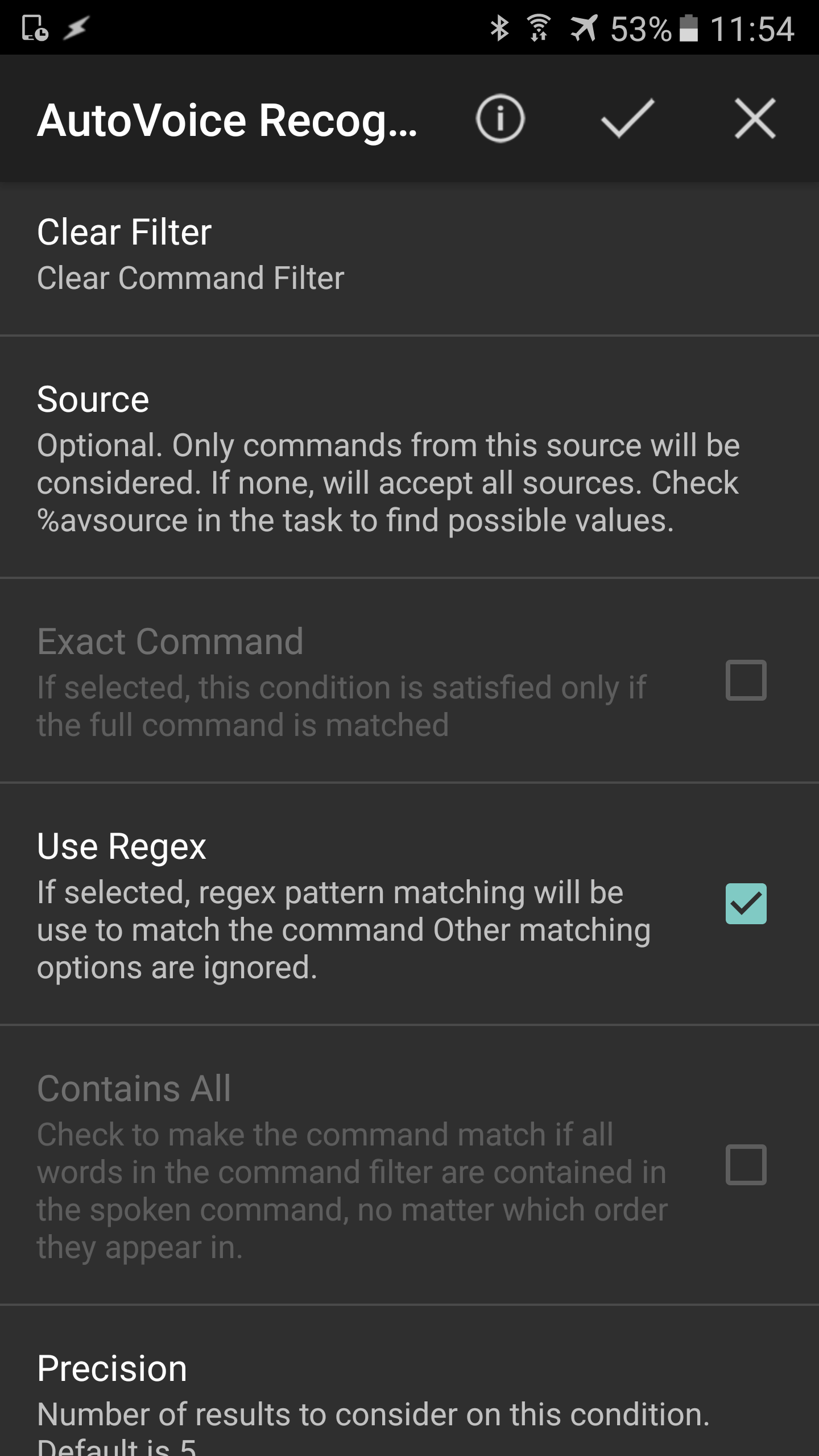Tap the Wi-Fi status icon

tap(538, 28)
